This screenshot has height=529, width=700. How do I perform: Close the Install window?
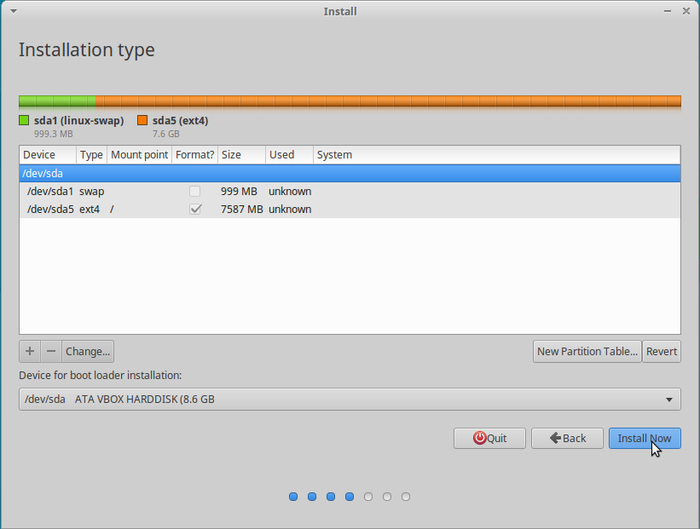[x=686, y=11]
